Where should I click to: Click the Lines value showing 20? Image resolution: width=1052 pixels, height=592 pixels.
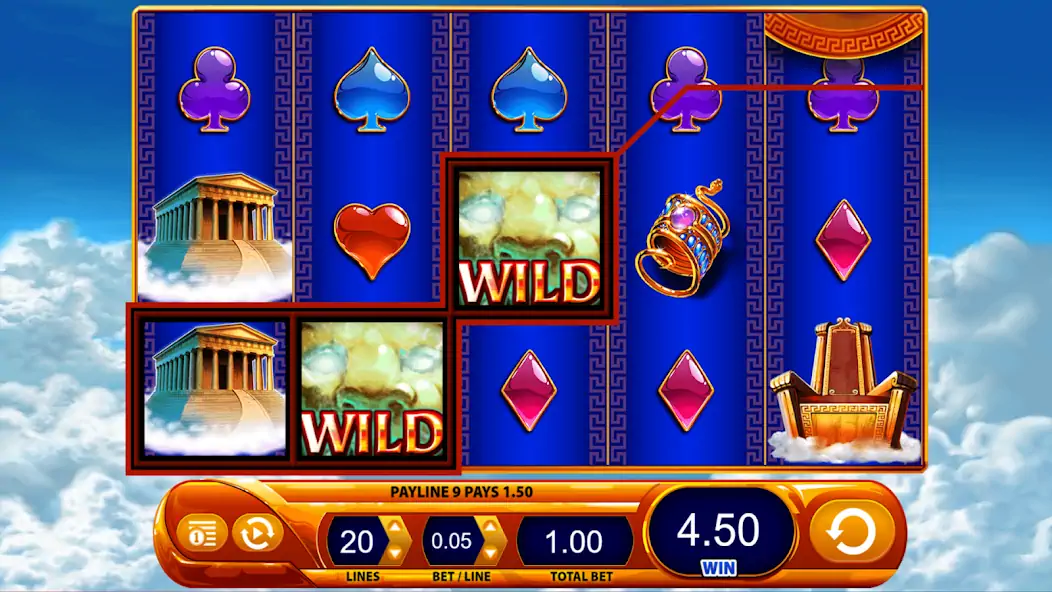click(356, 542)
